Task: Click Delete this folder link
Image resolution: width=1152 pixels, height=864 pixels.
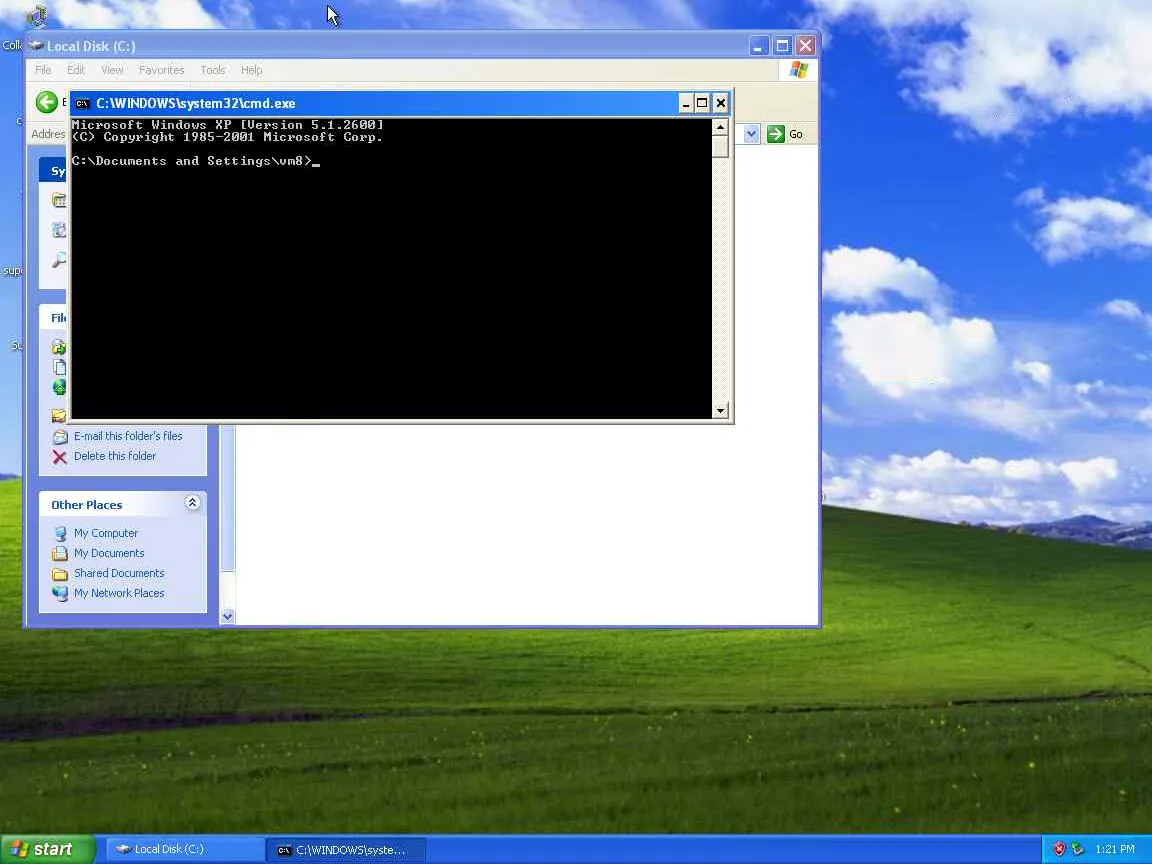Action: pyautogui.click(x=115, y=456)
